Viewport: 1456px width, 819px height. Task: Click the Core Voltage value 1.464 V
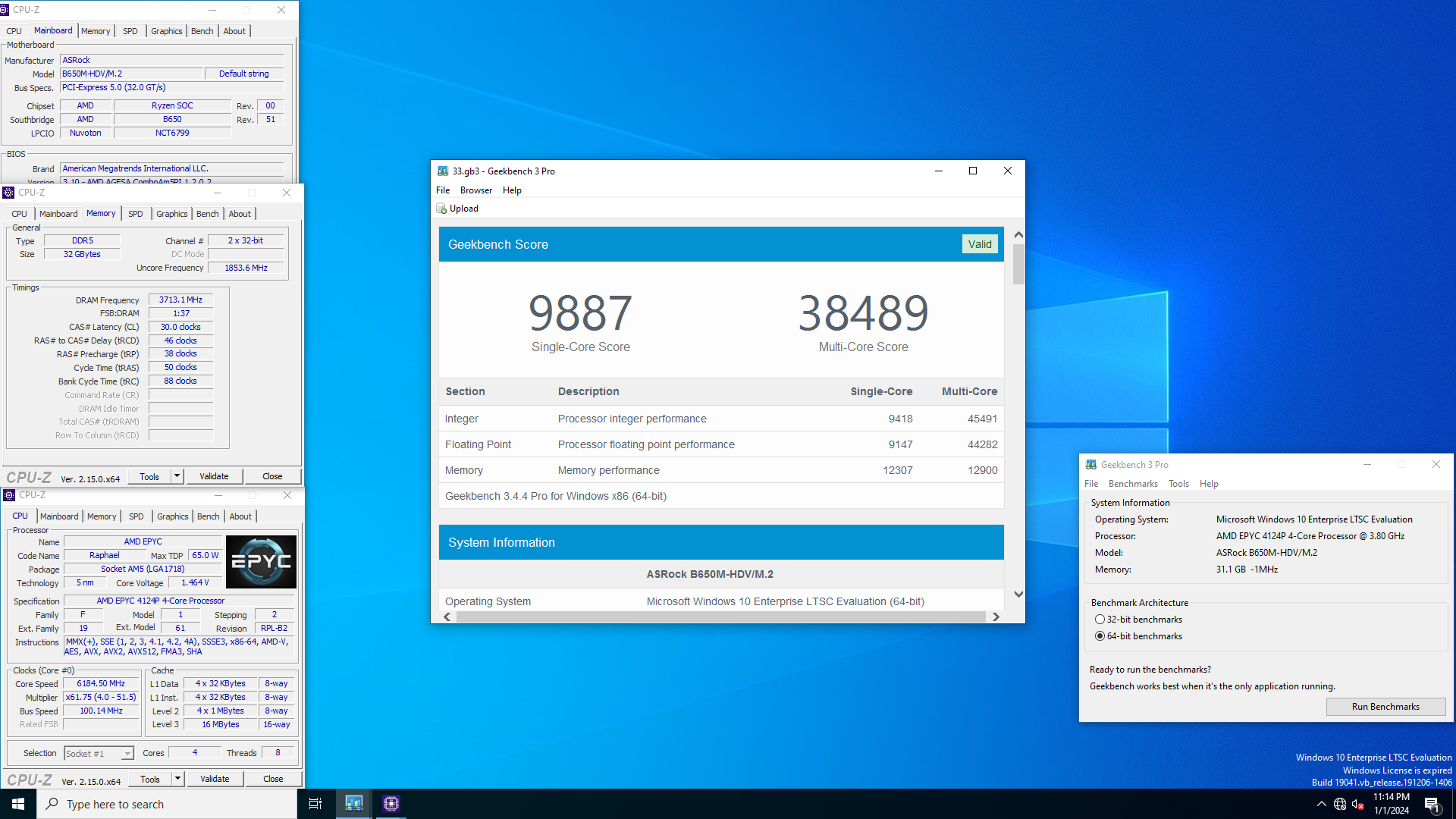coord(195,583)
